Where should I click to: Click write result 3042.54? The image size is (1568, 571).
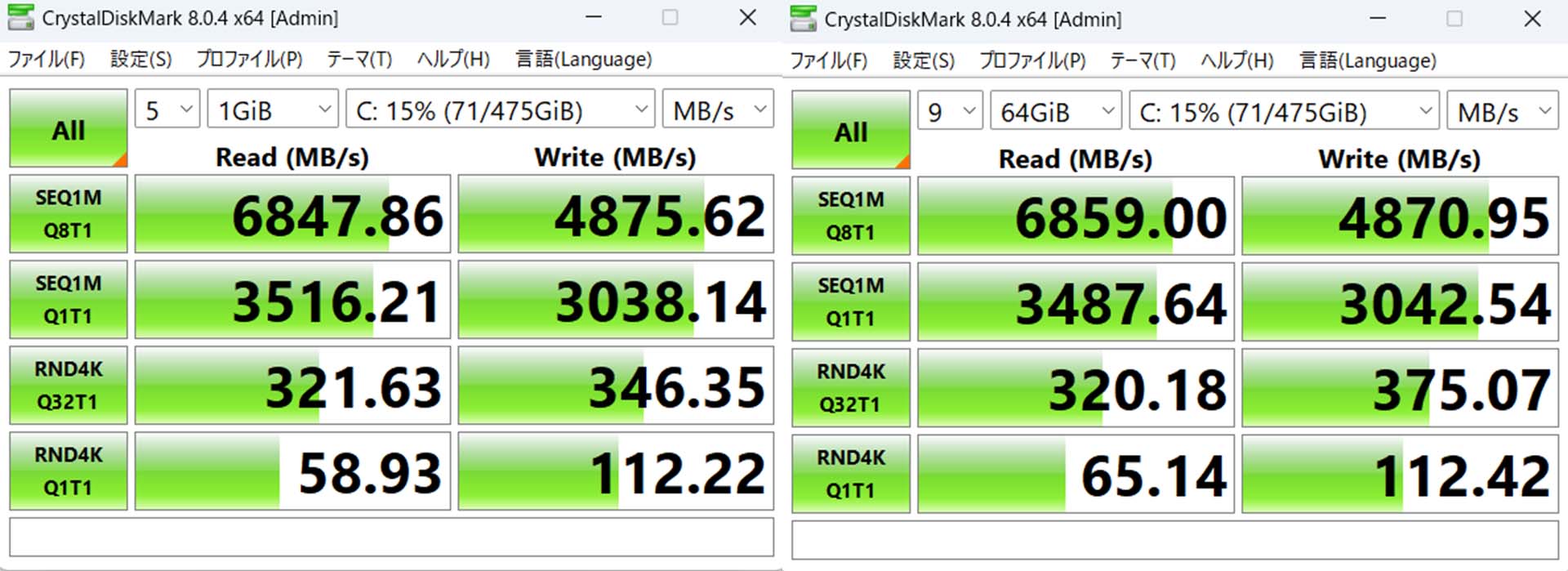1400,301
